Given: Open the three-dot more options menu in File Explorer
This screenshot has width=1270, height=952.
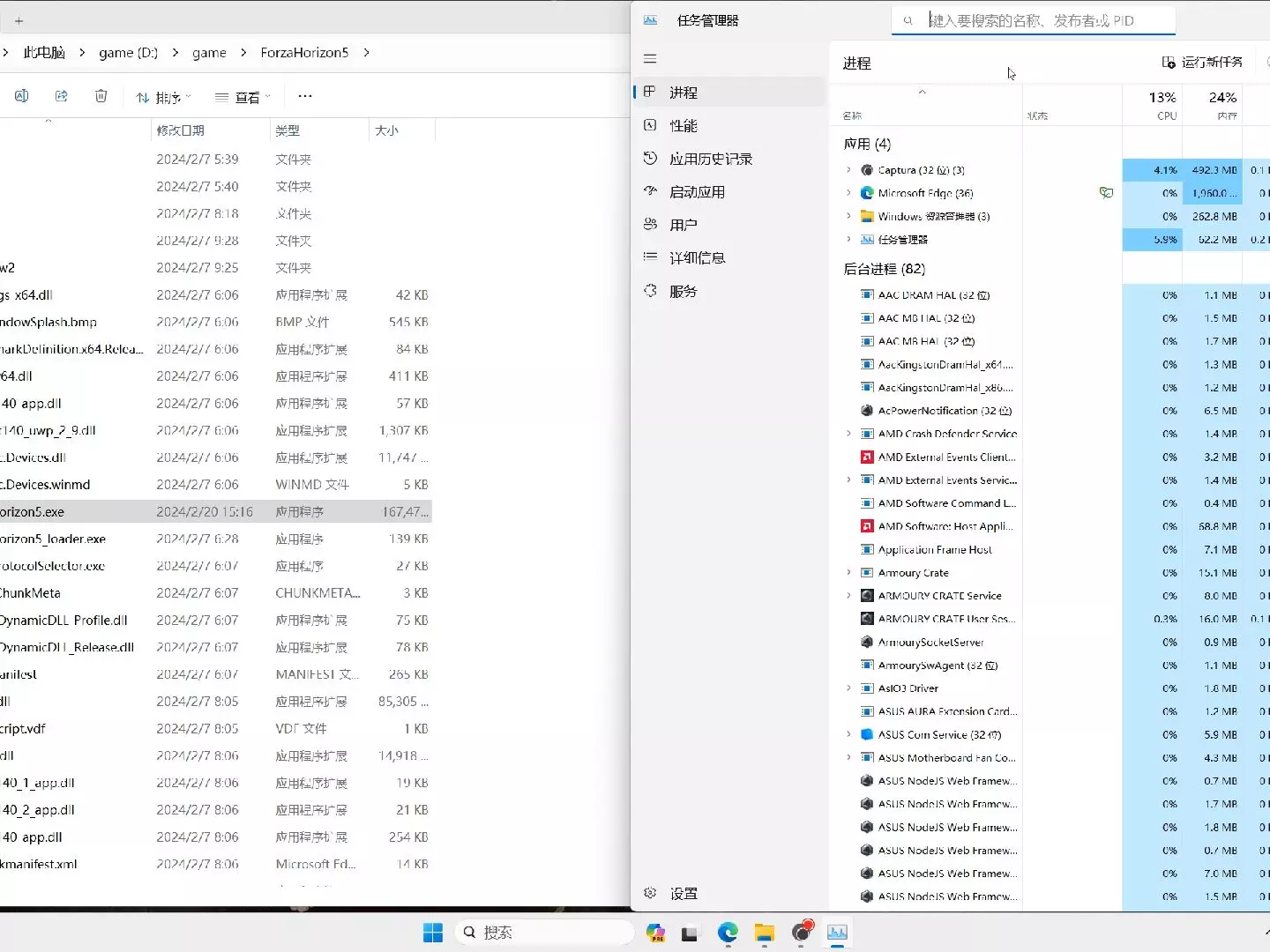Looking at the screenshot, I should click(x=305, y=96).
